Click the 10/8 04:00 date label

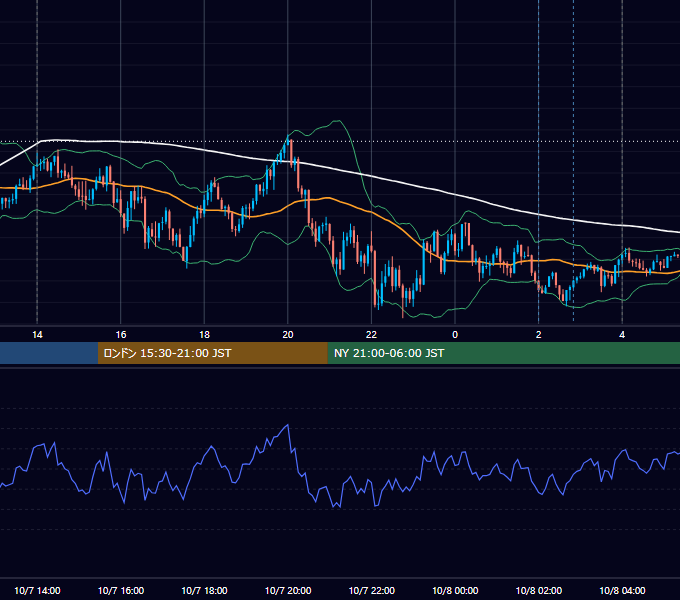coord(622,590)
